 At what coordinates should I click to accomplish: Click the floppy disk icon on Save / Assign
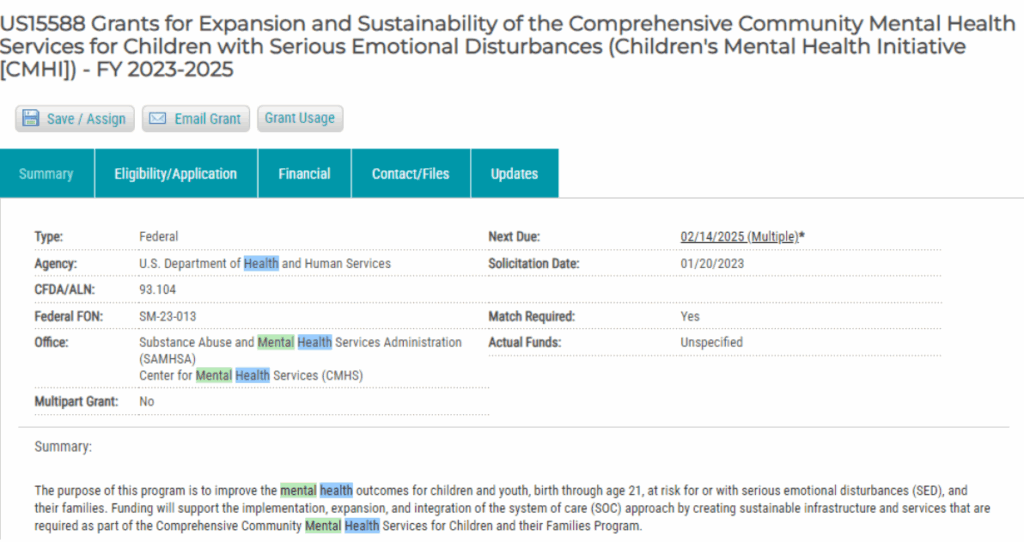click(x=31, y=119)
